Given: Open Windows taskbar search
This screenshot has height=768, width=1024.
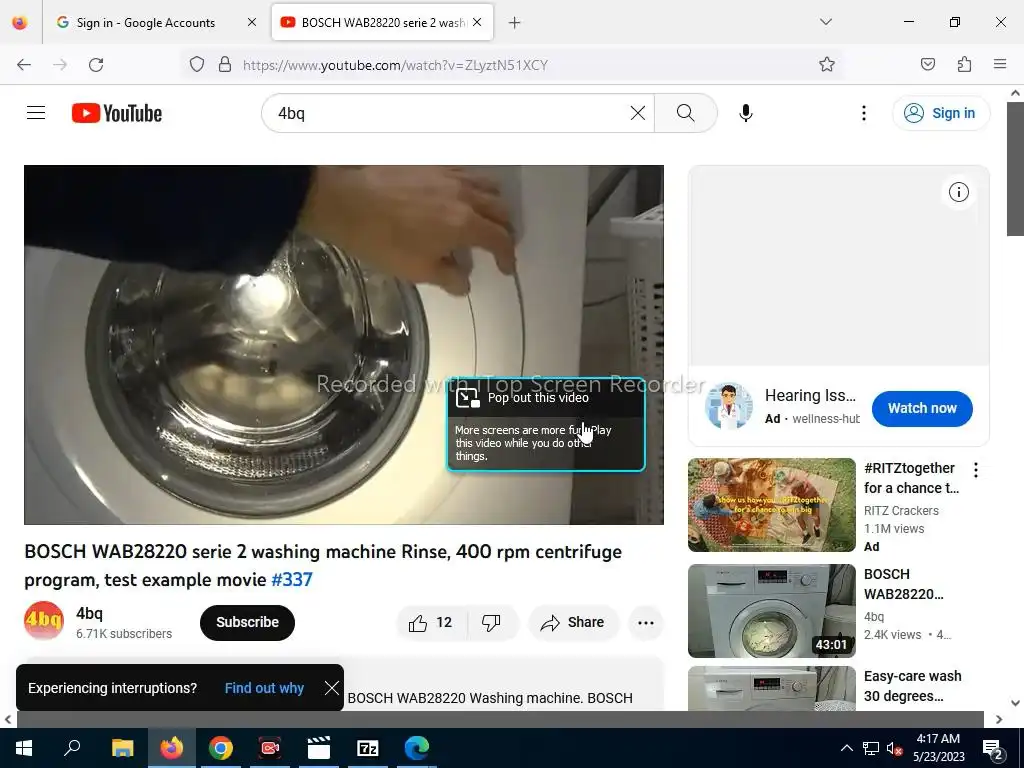Looking at the screenshot, I should pos(72,748).
